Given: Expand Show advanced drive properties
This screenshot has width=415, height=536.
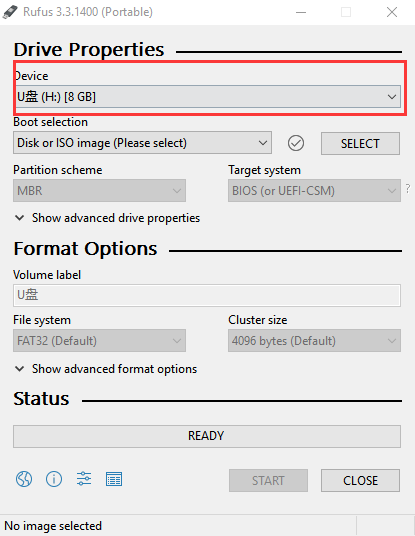Looking at the screenshot, I should pos(107,218).
